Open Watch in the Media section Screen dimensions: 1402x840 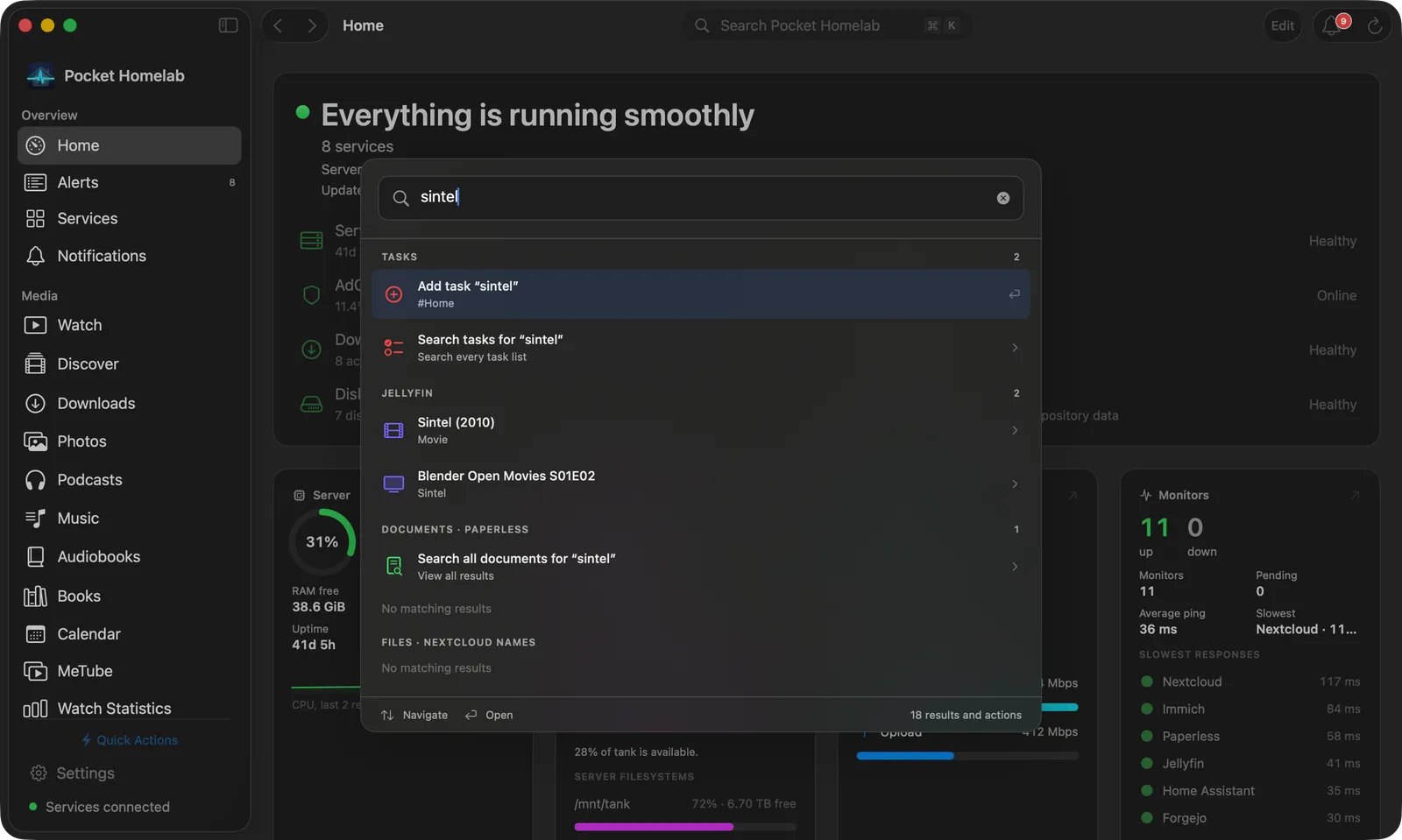tap(129, 325)
